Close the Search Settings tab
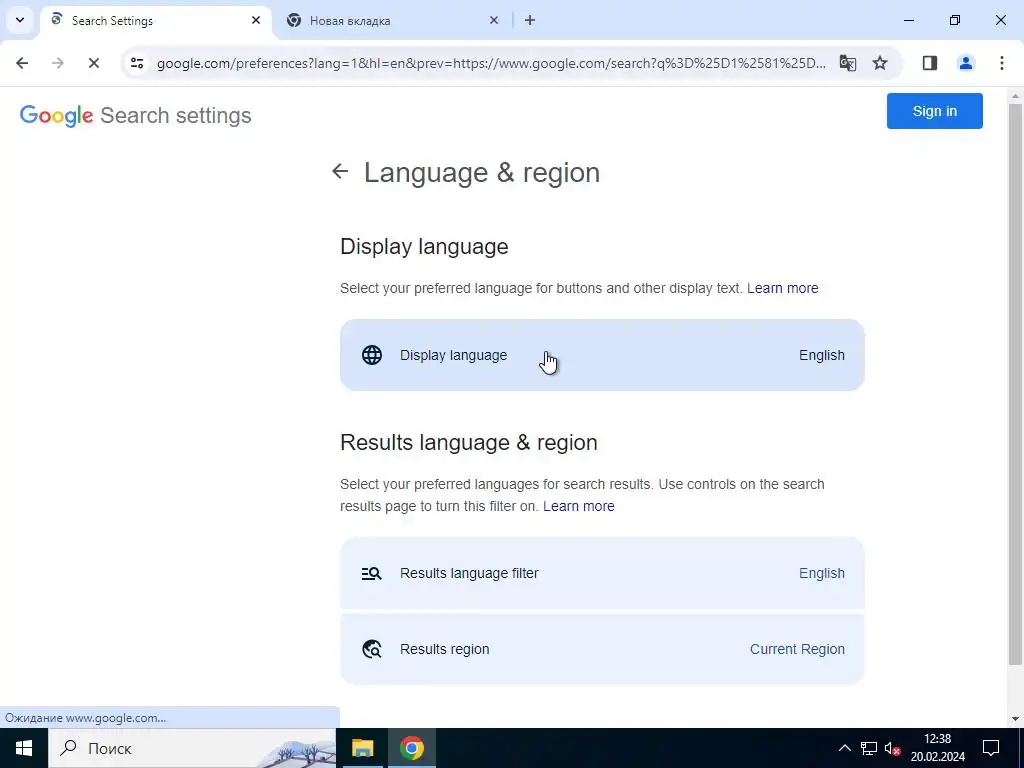The height and width of the screenshot is (768, 1024). pos(256,20)
